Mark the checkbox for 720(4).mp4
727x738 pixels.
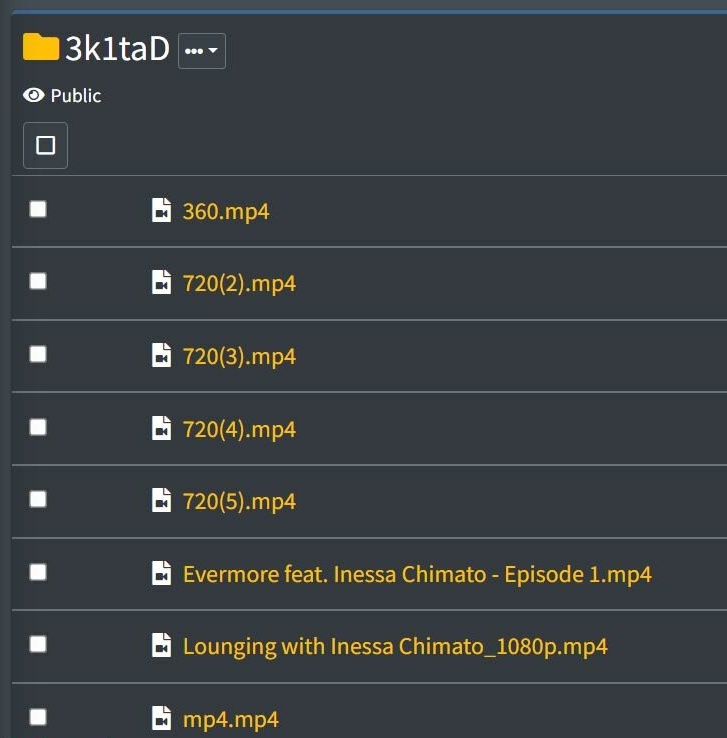(x=38, y=427)
